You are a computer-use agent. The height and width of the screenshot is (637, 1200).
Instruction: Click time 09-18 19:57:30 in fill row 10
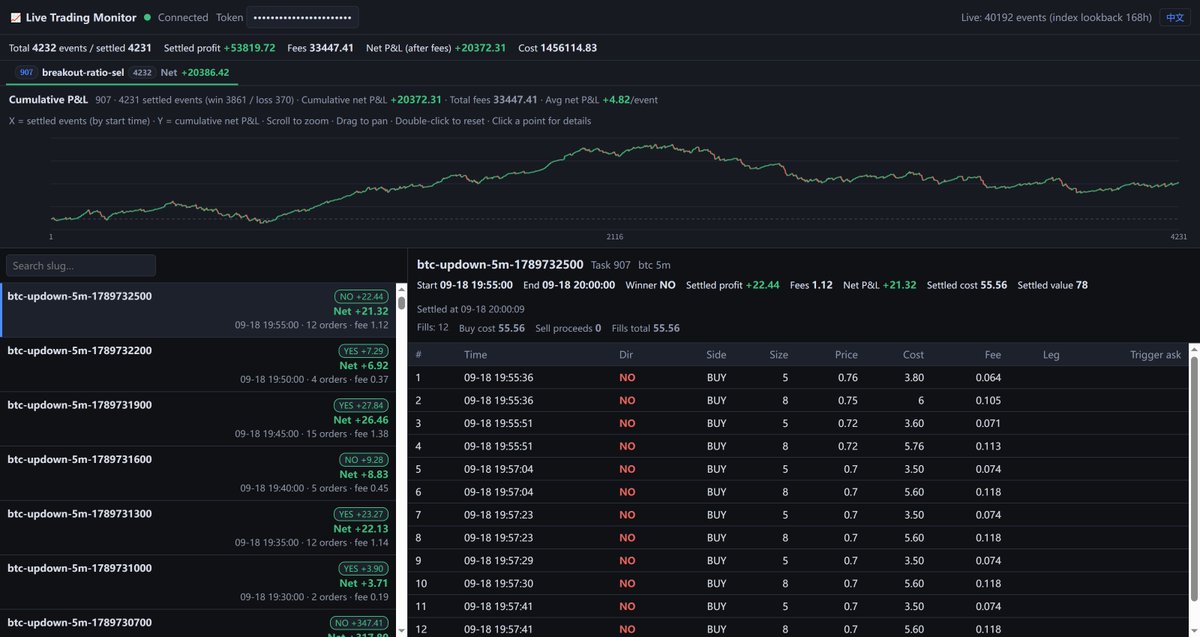pyautogui.click(x=498, y=584)
